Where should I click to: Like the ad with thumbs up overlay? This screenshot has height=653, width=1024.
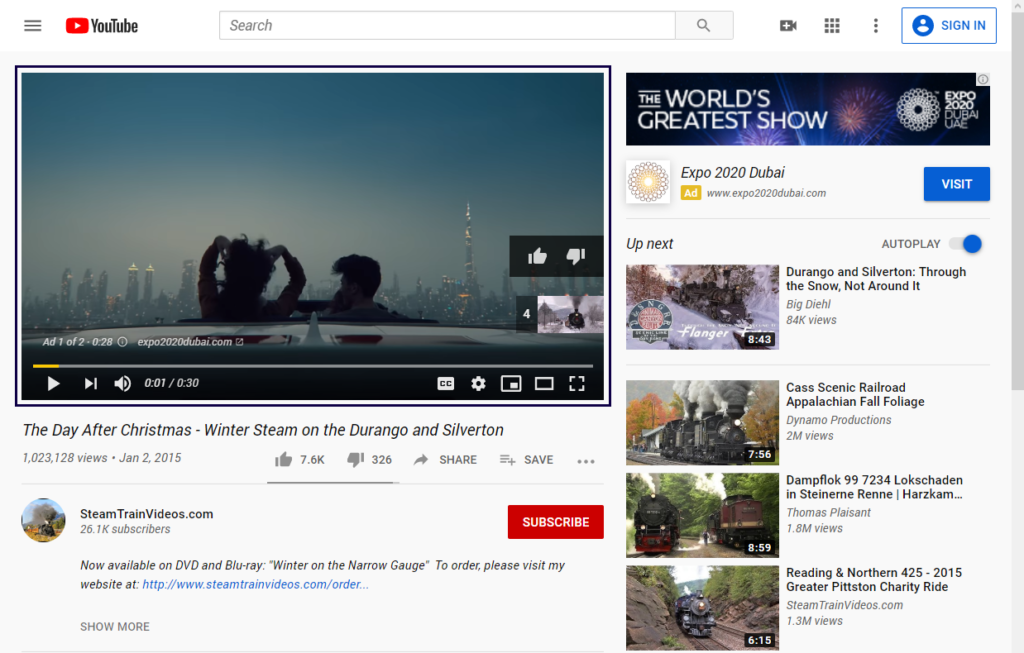click(x=537, y=256)
